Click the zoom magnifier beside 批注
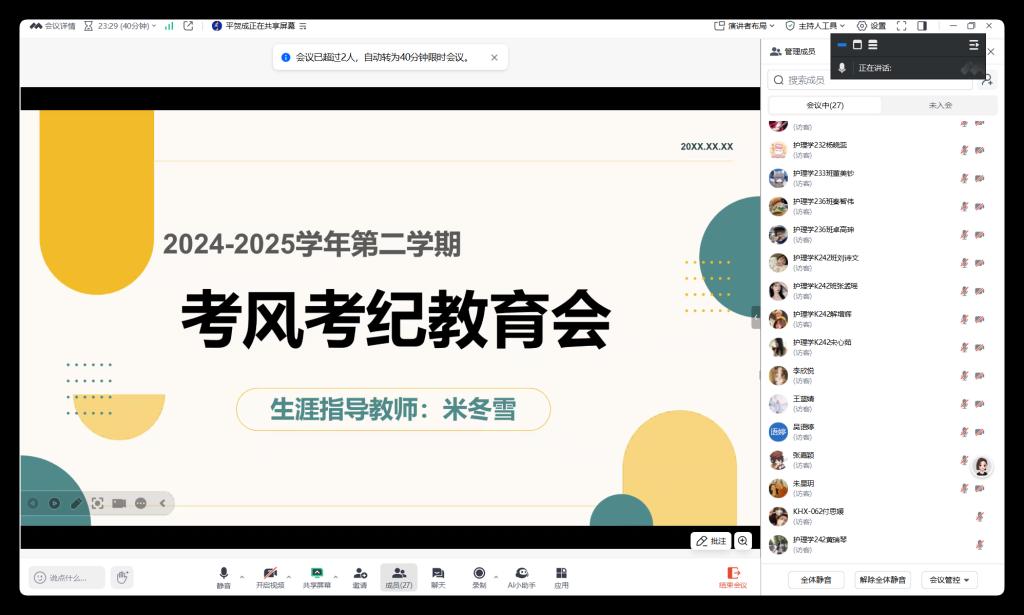 pyautogui.click(x=743, y=541)
